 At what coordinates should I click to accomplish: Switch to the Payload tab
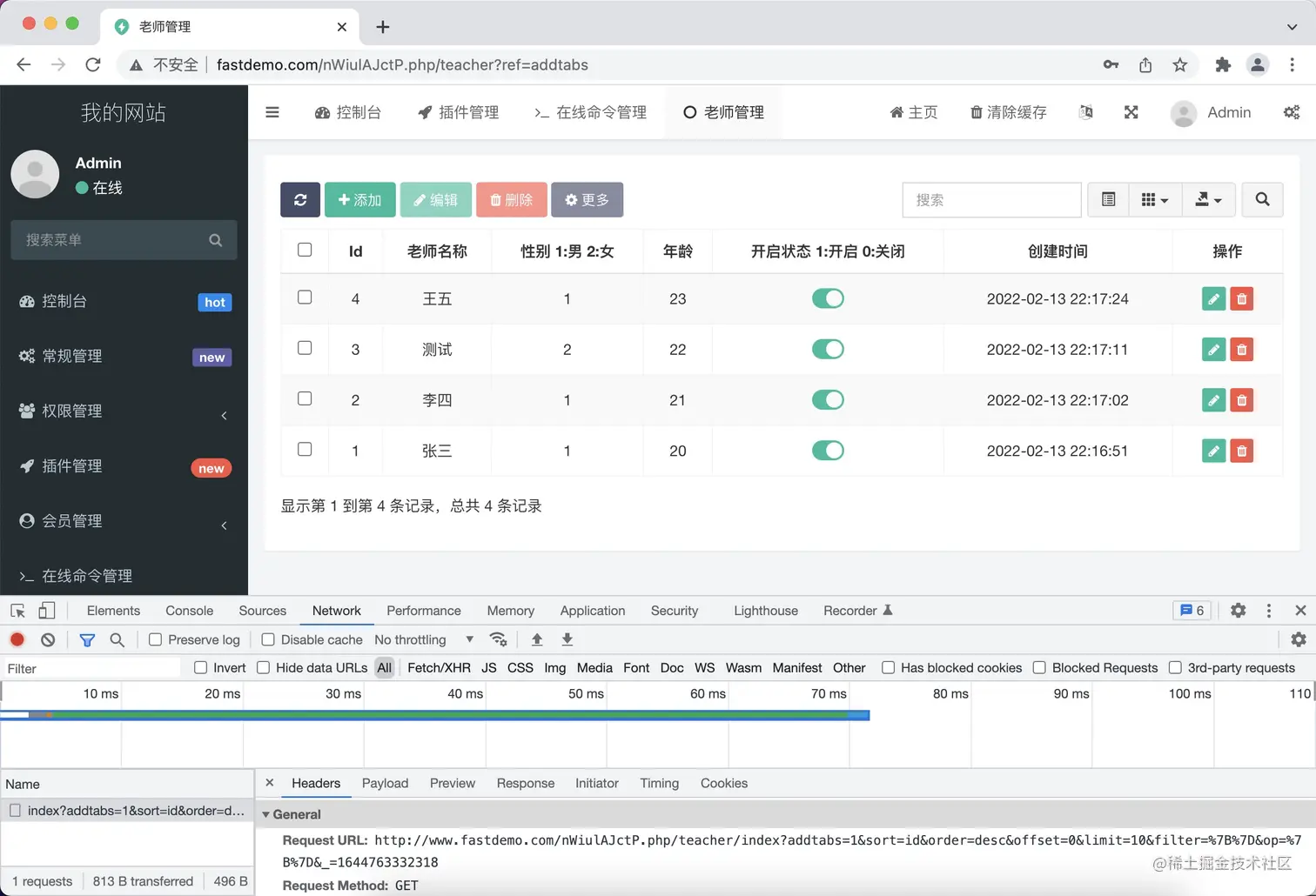[385, 783]
